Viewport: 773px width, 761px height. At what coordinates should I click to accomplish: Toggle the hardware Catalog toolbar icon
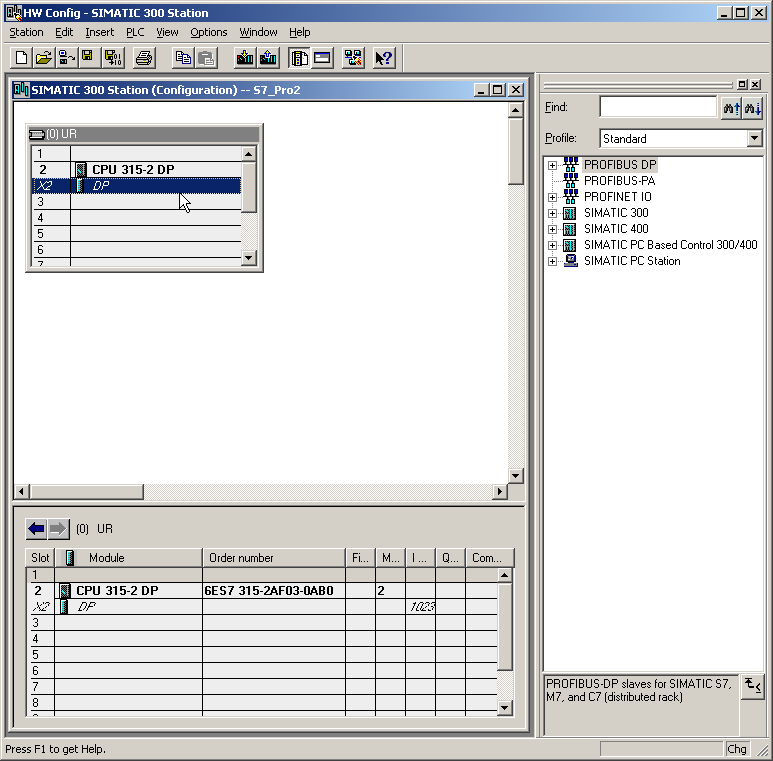[x=299, y=58]
